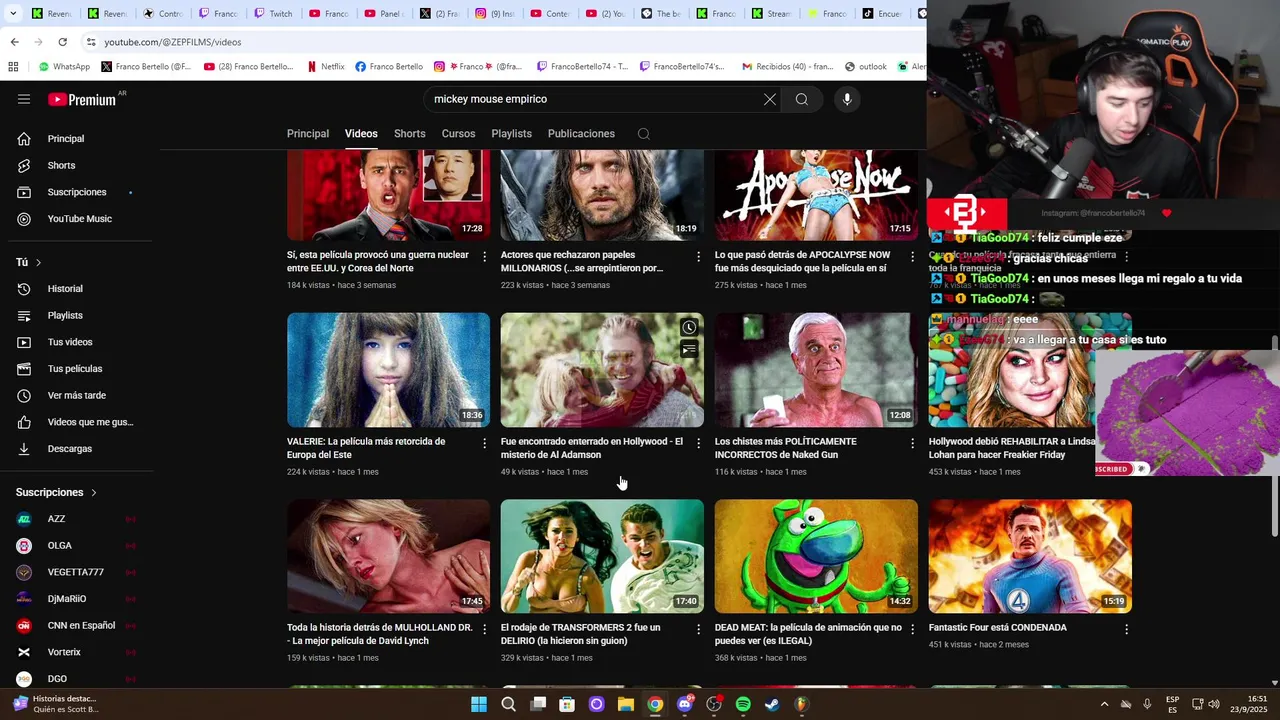Open YouTube Music in the sidebar
The height and width of the screenshot is (720, 1280).
79,219
